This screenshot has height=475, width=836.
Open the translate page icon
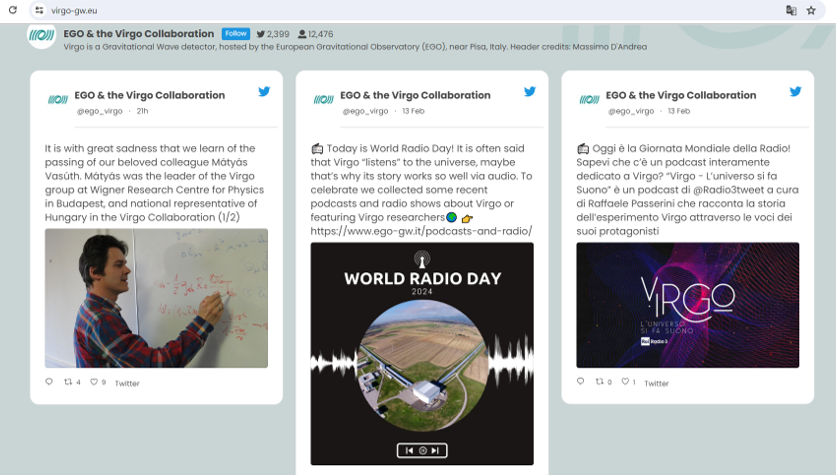[791, 10]
